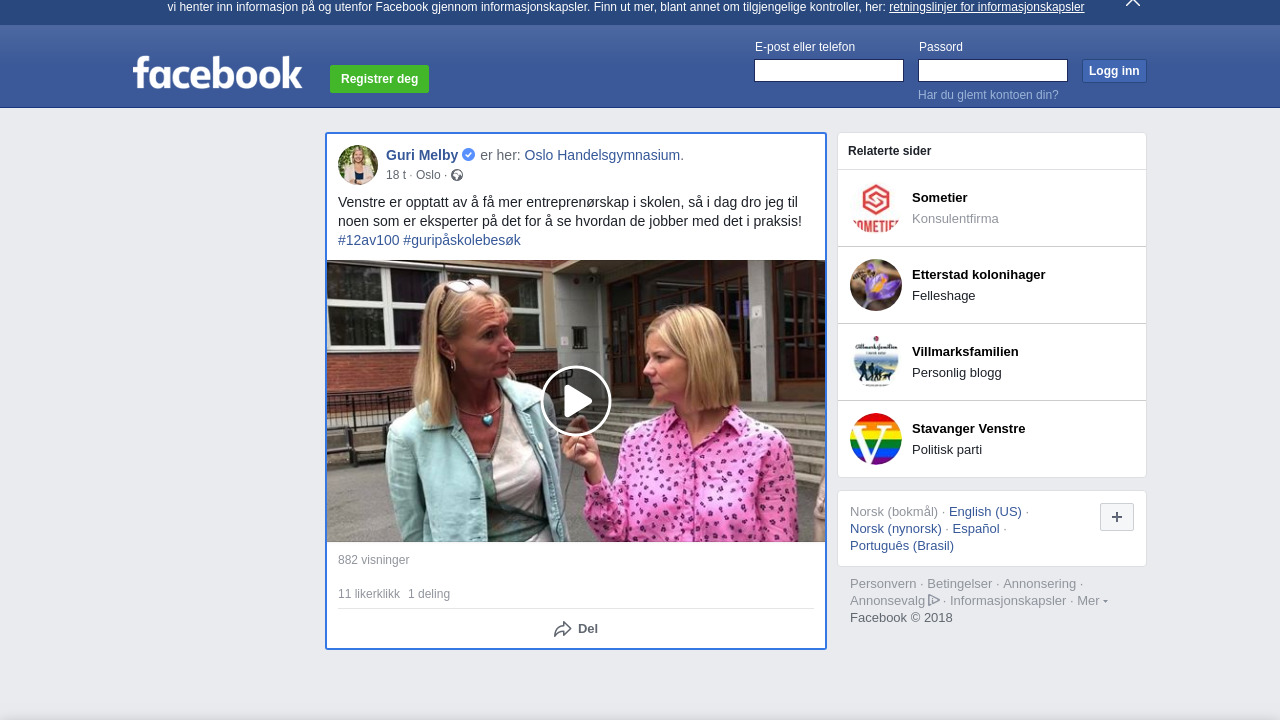This screenshot has height=720, width=1280.
Task: Open the Villmarksfamilien page name
Action: [x=965, y=352]
